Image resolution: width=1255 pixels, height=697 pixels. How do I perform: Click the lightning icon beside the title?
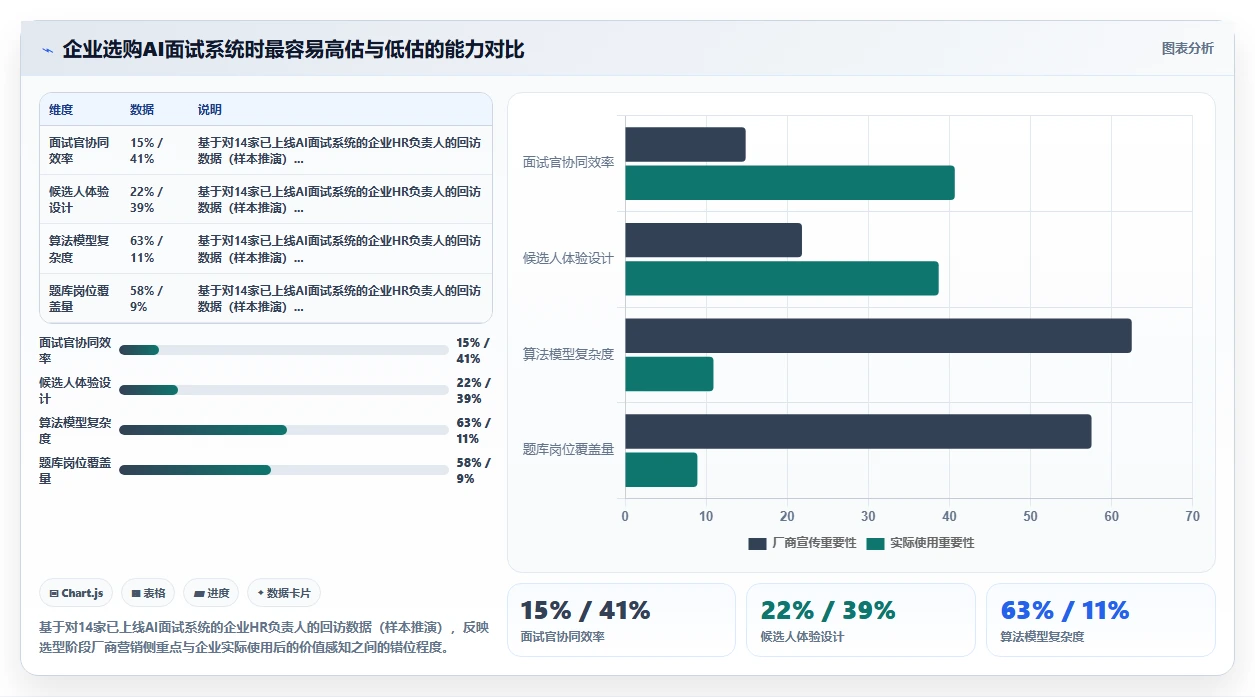pyautogui.click(x=47, y=50)
